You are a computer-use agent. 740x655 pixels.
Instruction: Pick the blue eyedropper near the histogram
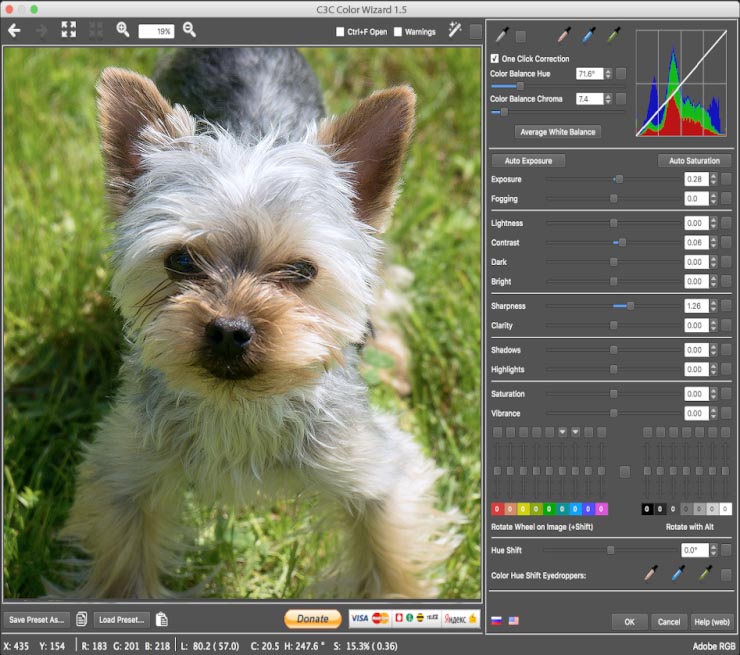pos(589,36)
